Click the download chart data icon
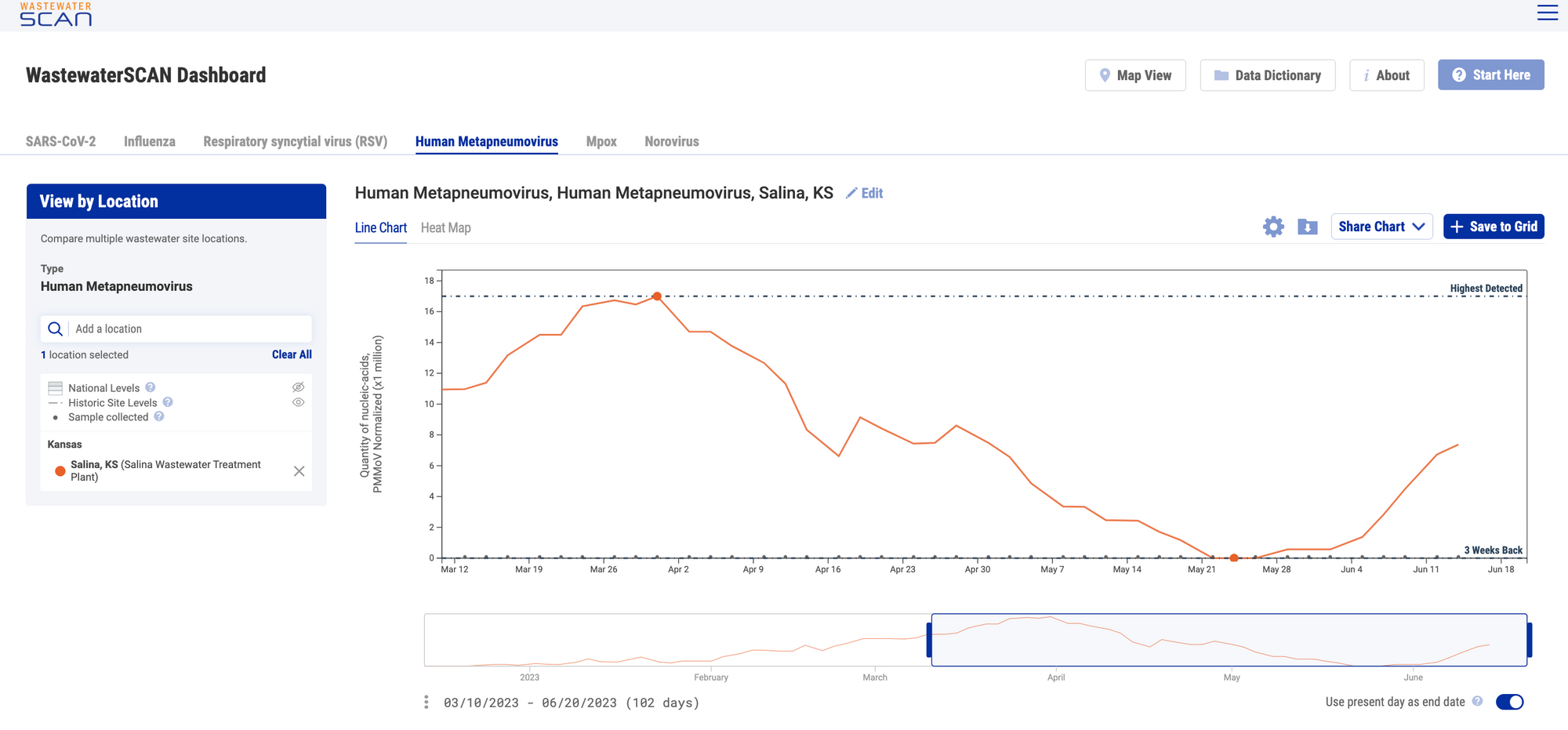Viewport: 1568px width, 730px height. click(x=1307, y=227)
